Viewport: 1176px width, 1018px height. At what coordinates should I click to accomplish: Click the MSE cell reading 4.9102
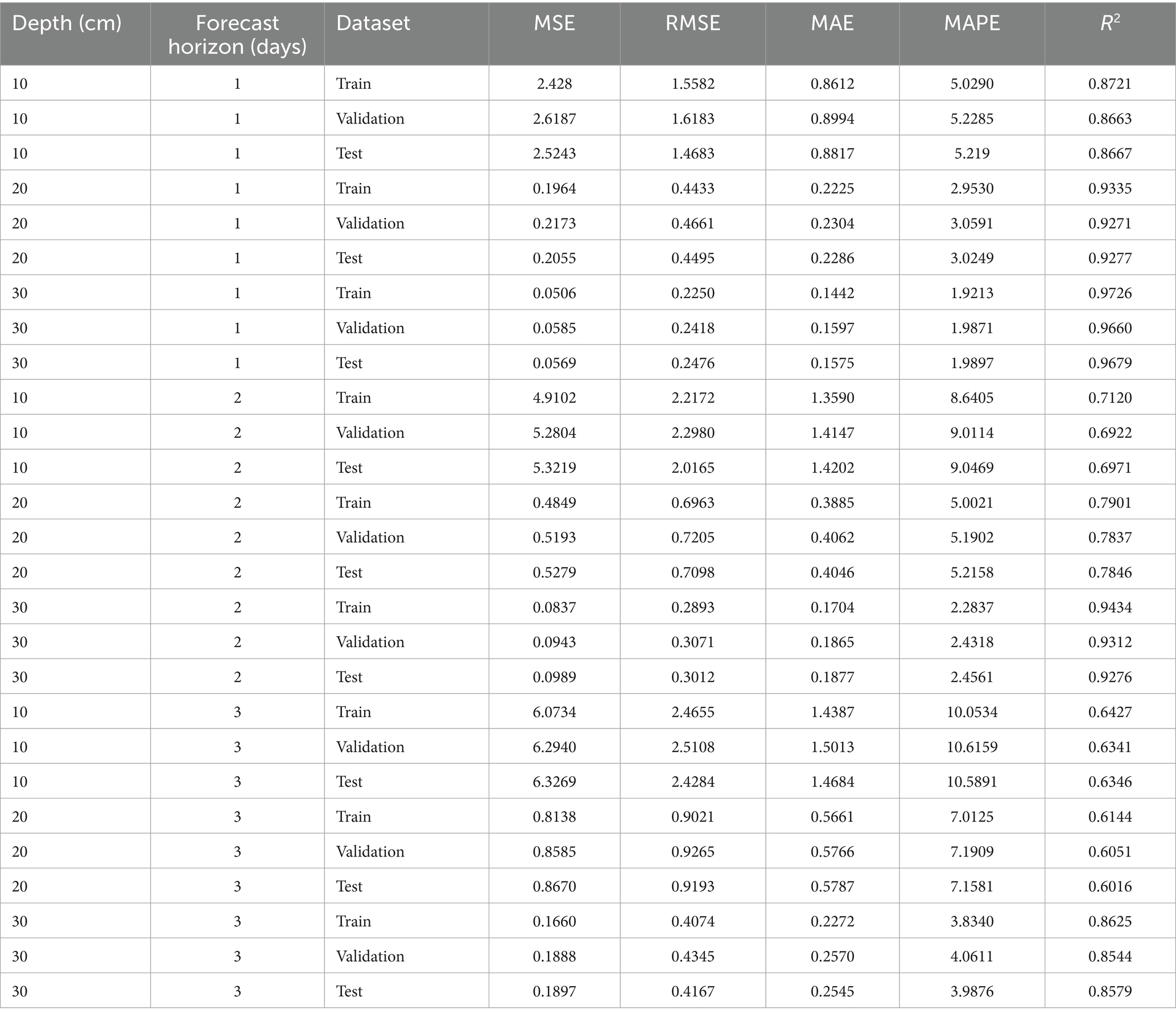click(x=554, y=398)
